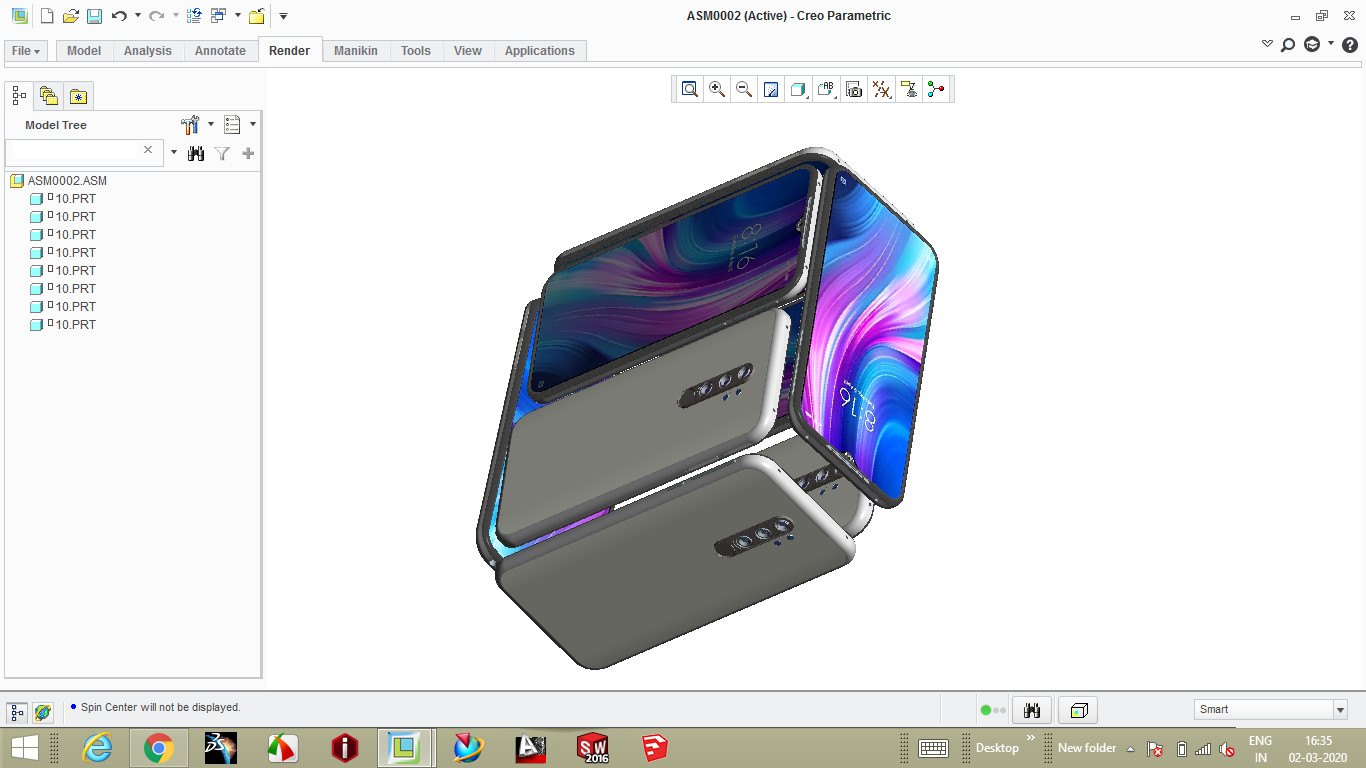Toggle the browser panel from status bar
Image resolution: width=1366 pixels, height=768 pixels.
point(42,712)
